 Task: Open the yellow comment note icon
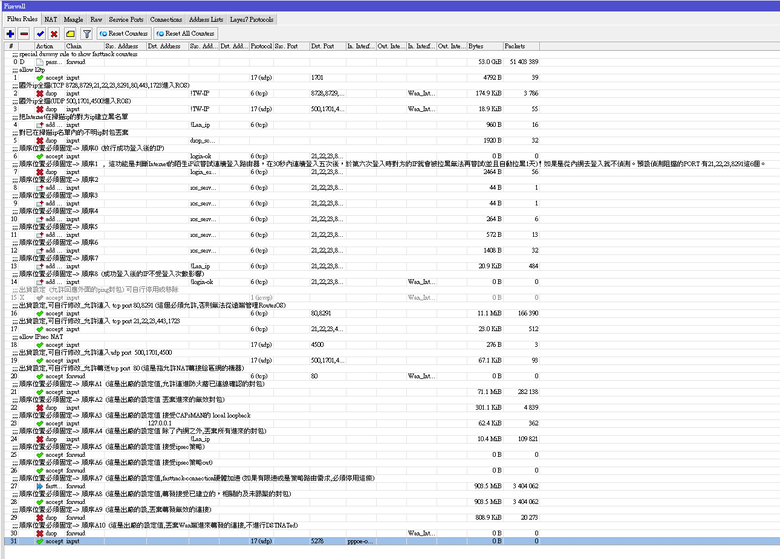(x=70, y=34)
